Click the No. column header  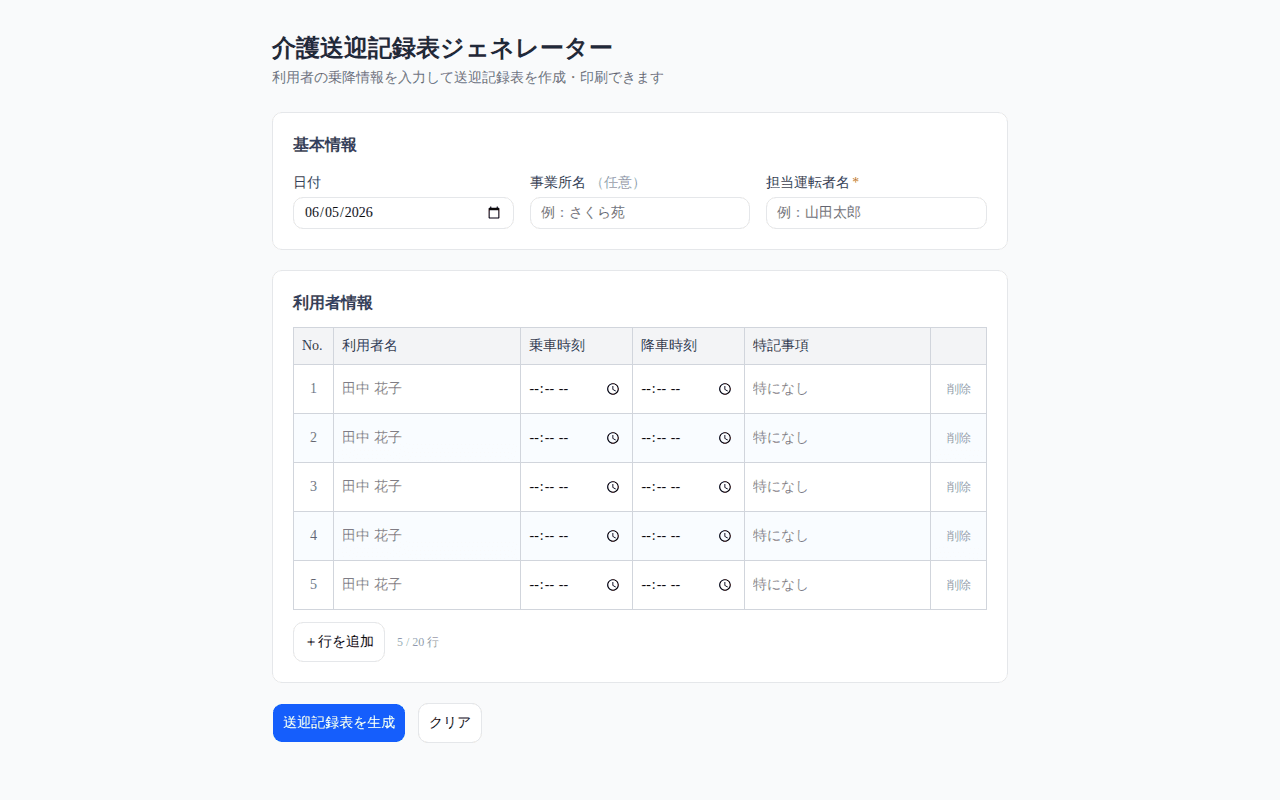click(x=312, y=346)
